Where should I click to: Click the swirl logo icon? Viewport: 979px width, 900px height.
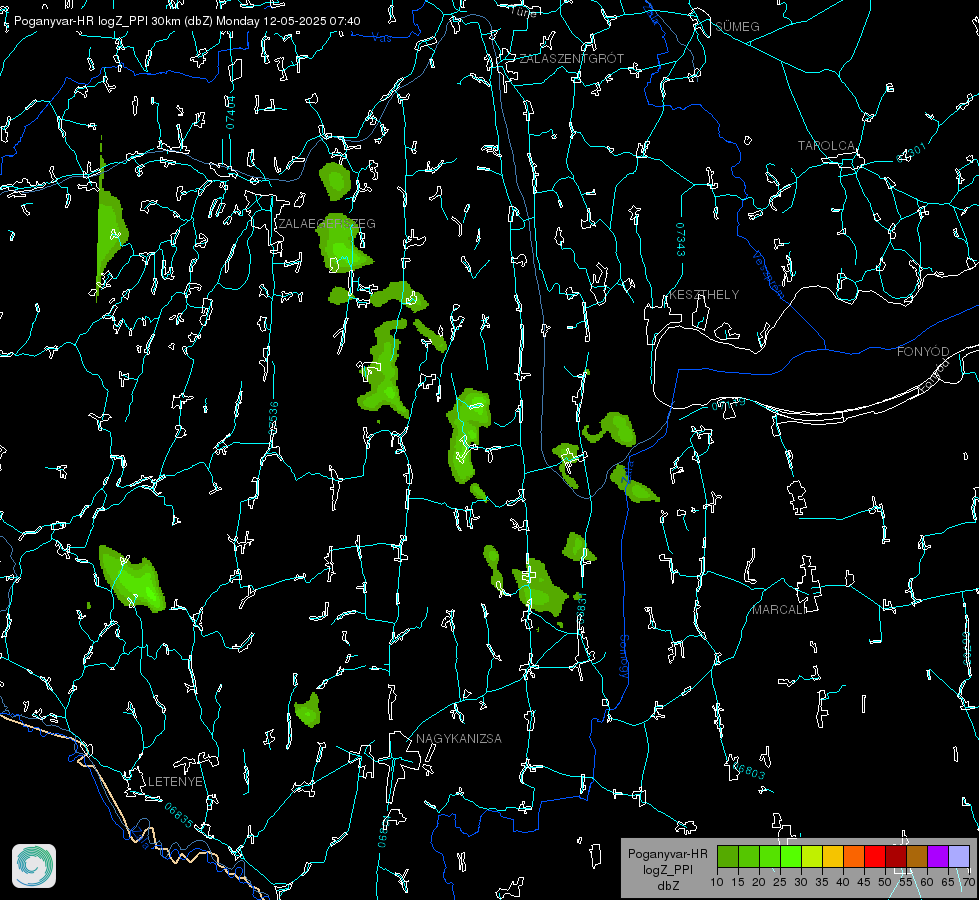point(34,866)
